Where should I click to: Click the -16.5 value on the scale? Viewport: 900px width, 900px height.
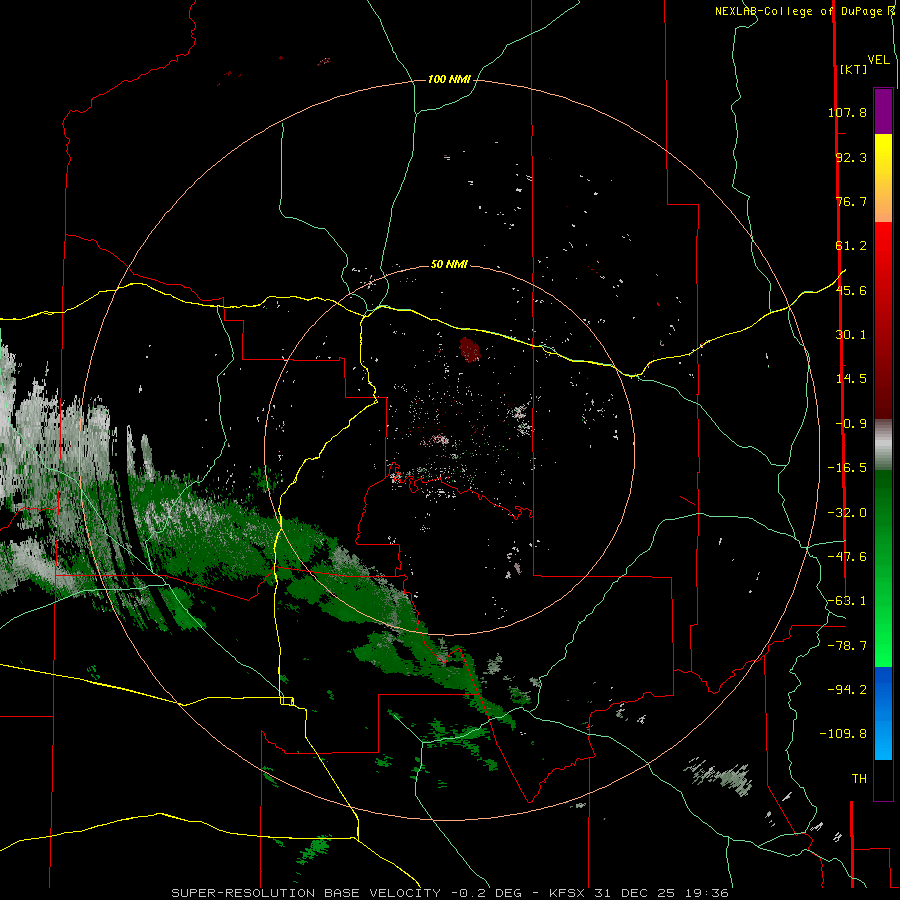point(847,468)
